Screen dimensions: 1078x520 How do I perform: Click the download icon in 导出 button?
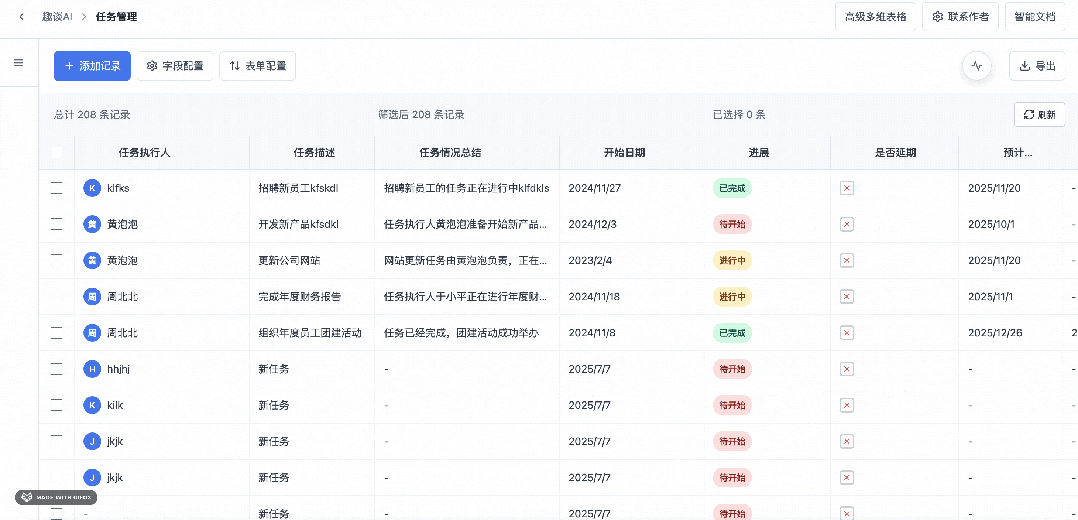[1024, 66]
